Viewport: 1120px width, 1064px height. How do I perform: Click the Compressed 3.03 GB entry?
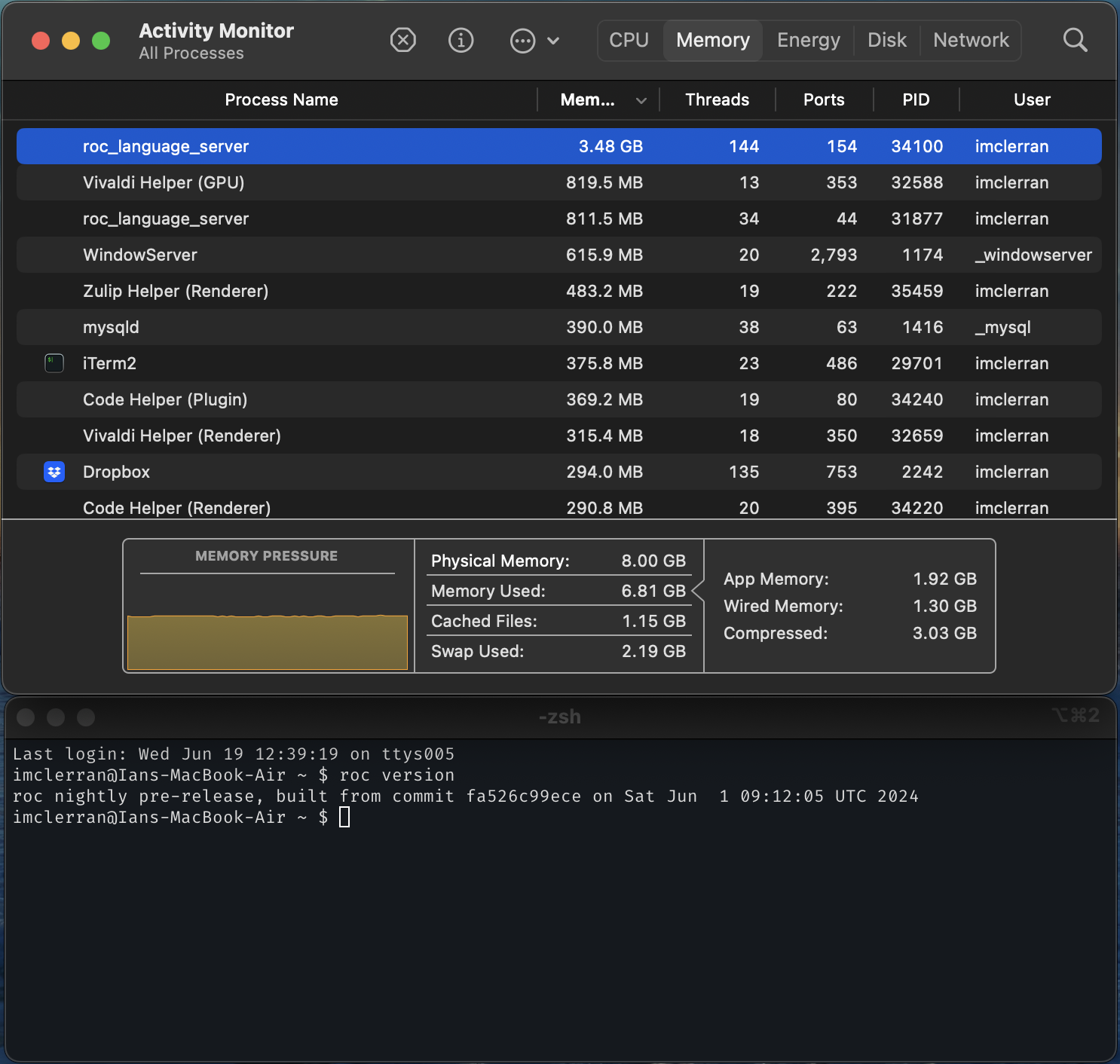point(850,633)
